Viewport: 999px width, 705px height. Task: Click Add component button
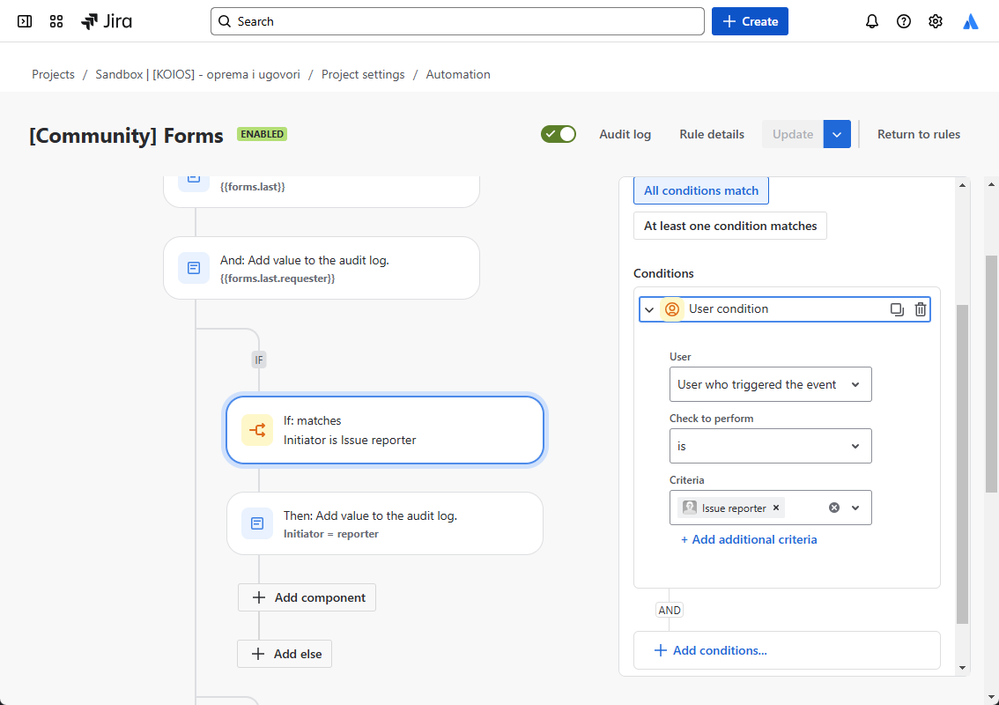point(307,597)
